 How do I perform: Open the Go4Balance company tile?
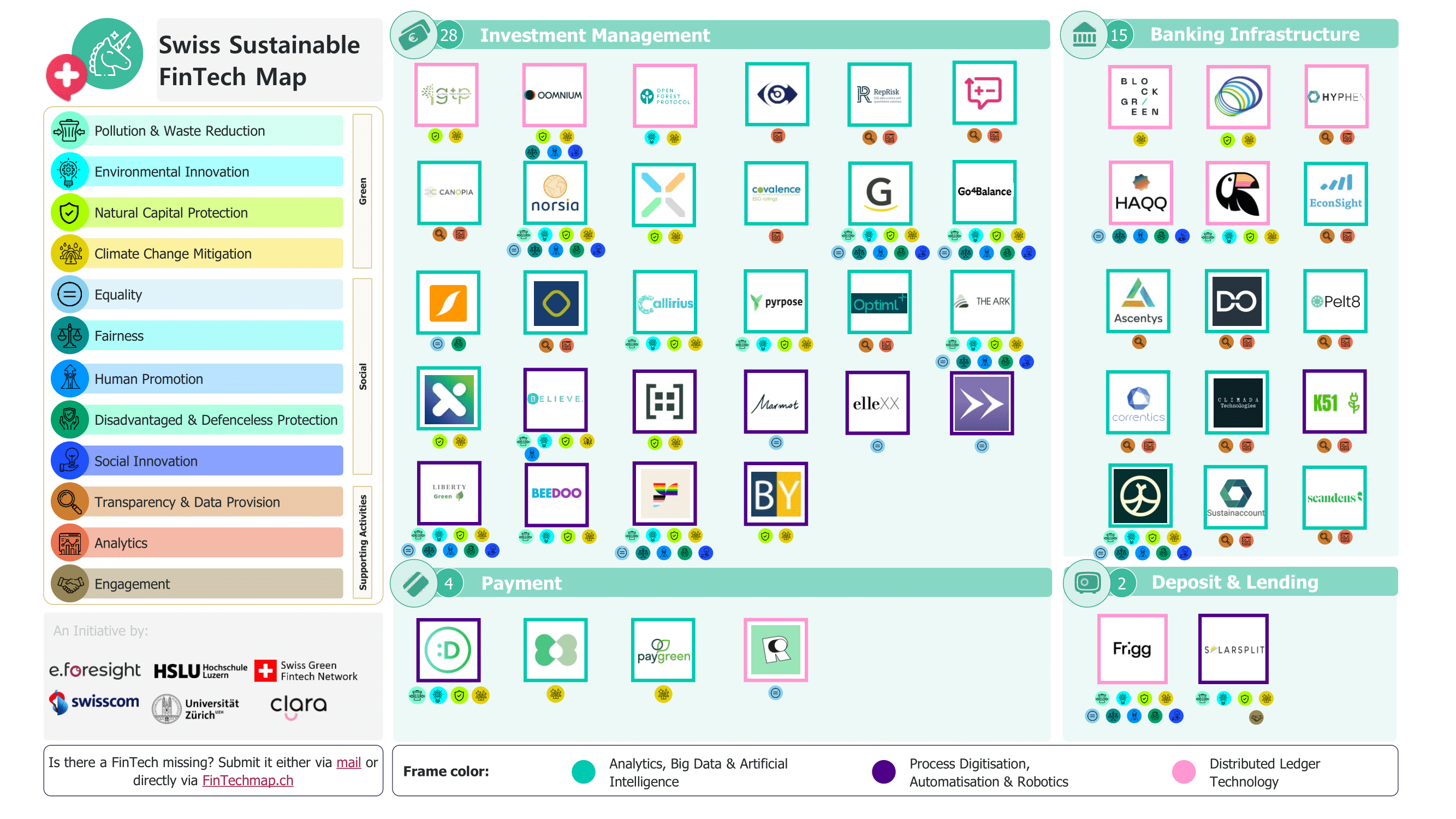[984, 192]
